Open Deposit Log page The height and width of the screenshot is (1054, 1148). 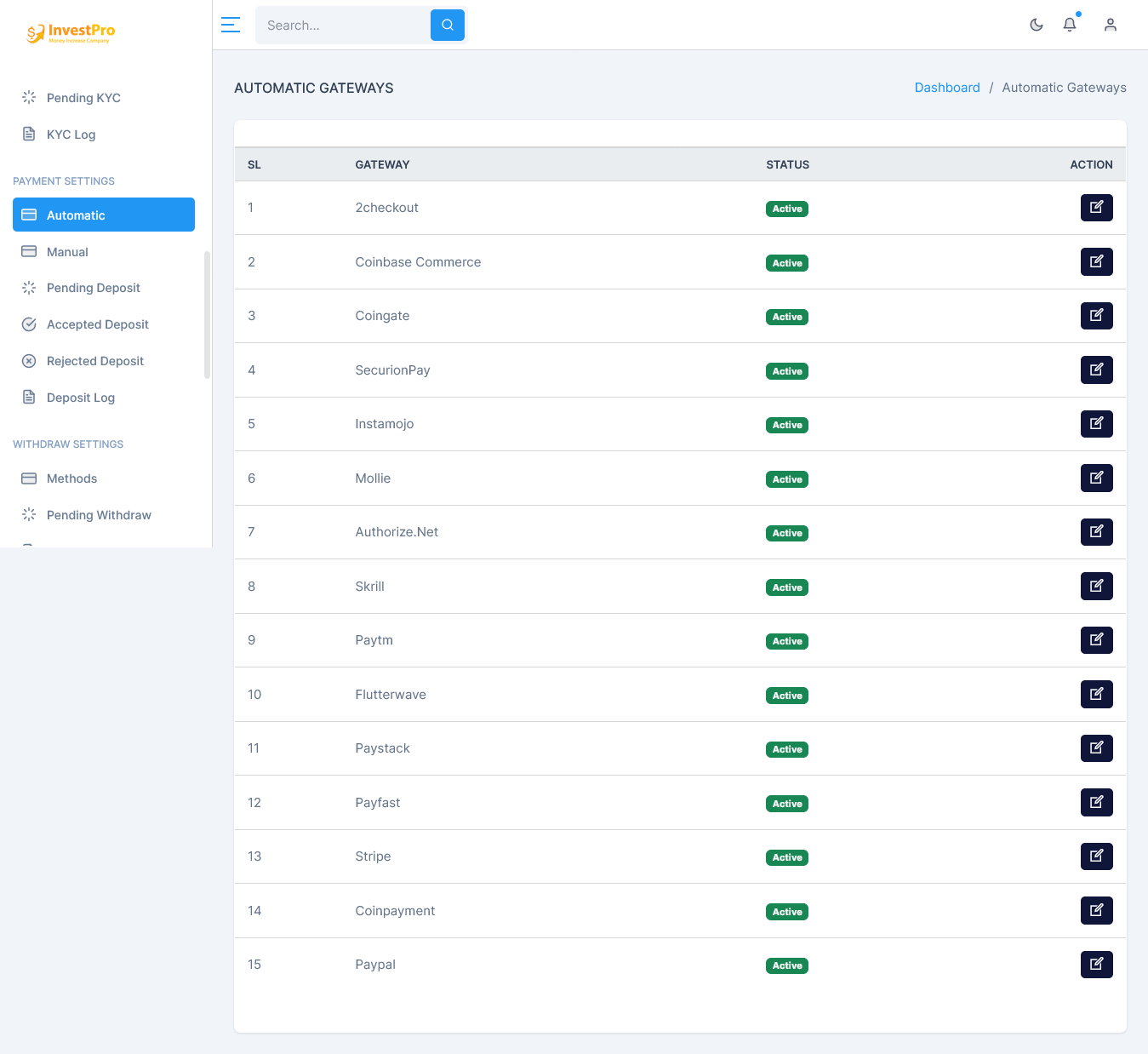[x=104, y=398]
